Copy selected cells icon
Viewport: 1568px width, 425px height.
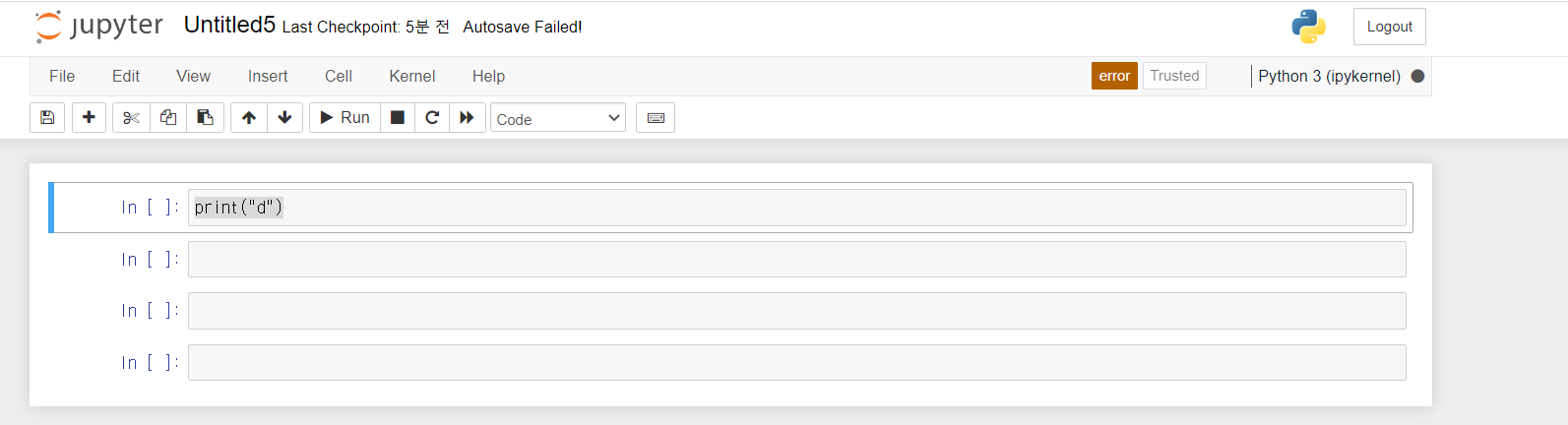[x=168, y=118]
